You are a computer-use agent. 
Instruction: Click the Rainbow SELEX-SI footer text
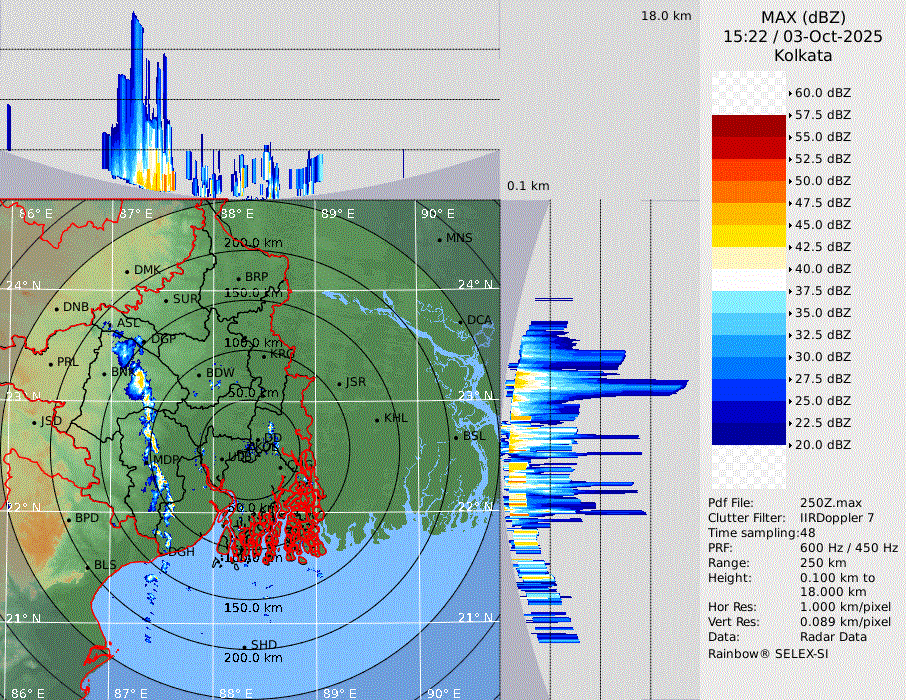[768, 653]
